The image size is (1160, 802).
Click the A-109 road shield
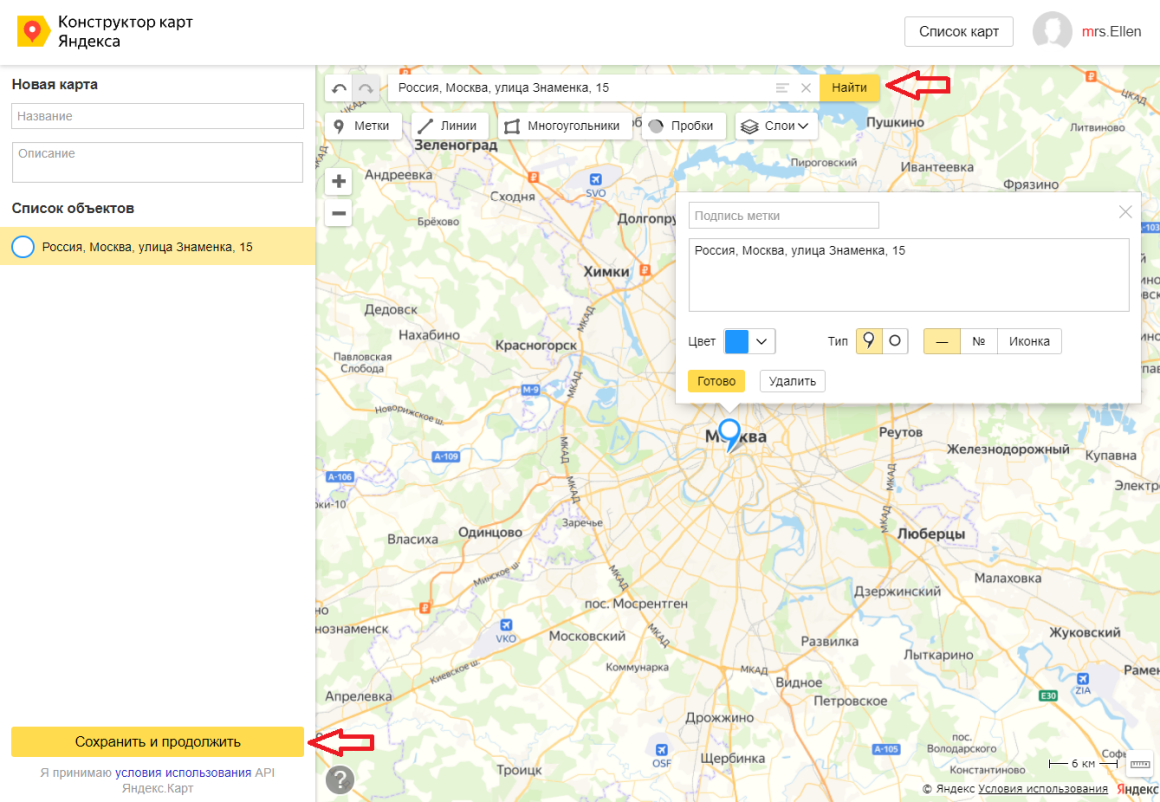click(x=446, y=456)
